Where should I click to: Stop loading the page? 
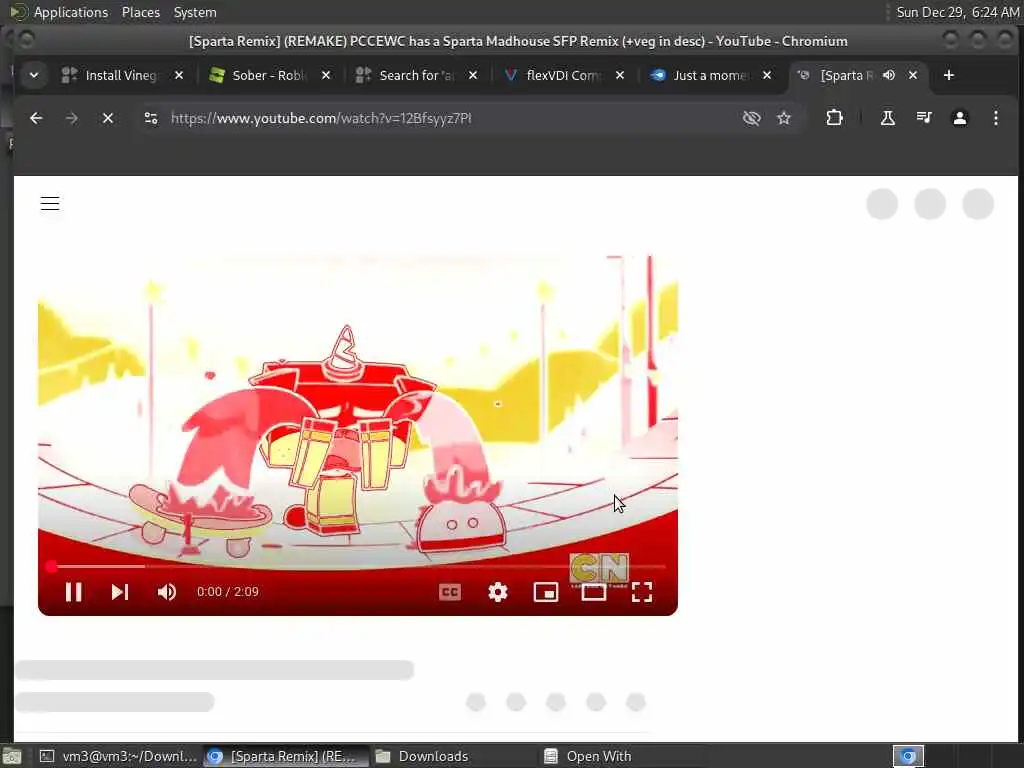tap(108, 118)
